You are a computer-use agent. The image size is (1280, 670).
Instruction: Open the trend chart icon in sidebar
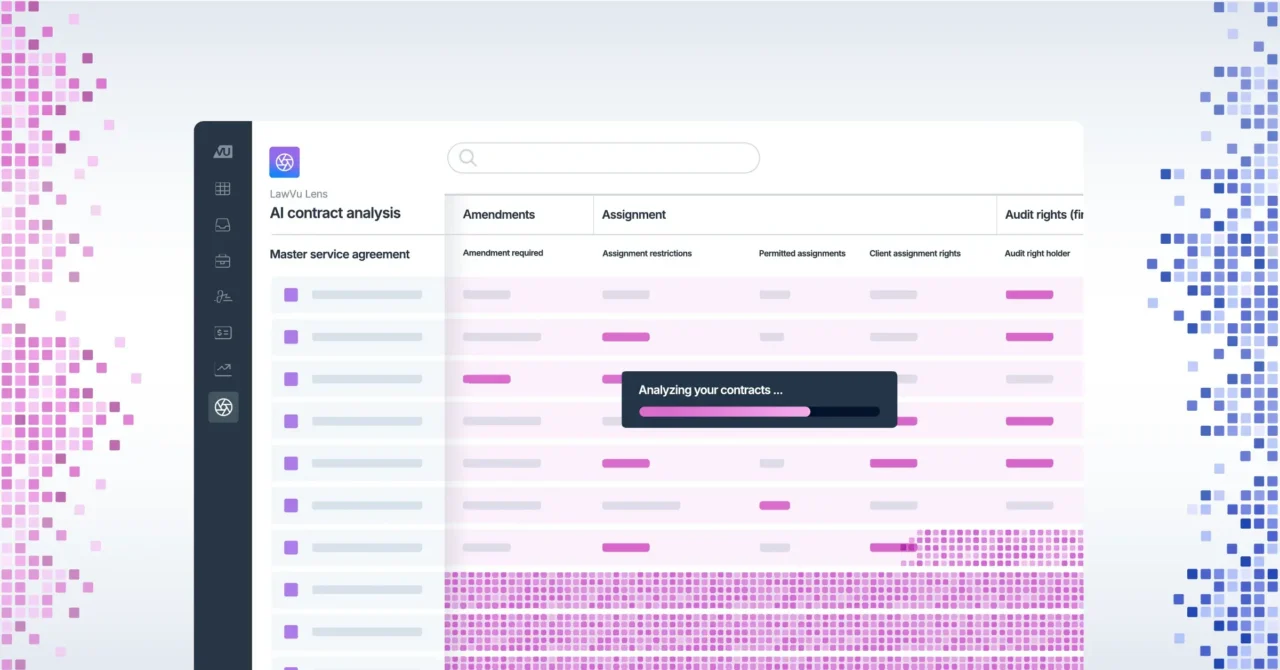tap(223, 370)
